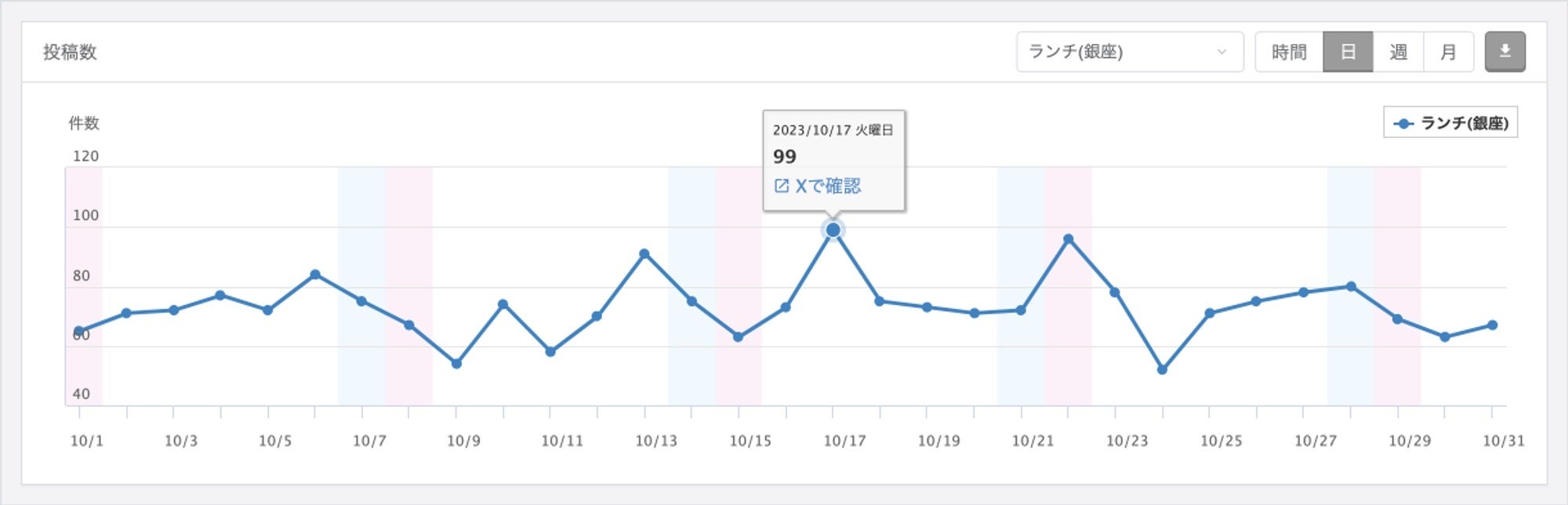Click the 件数 axis label
The width and height of the screenshot is (1568, 505).
[84, 123]
